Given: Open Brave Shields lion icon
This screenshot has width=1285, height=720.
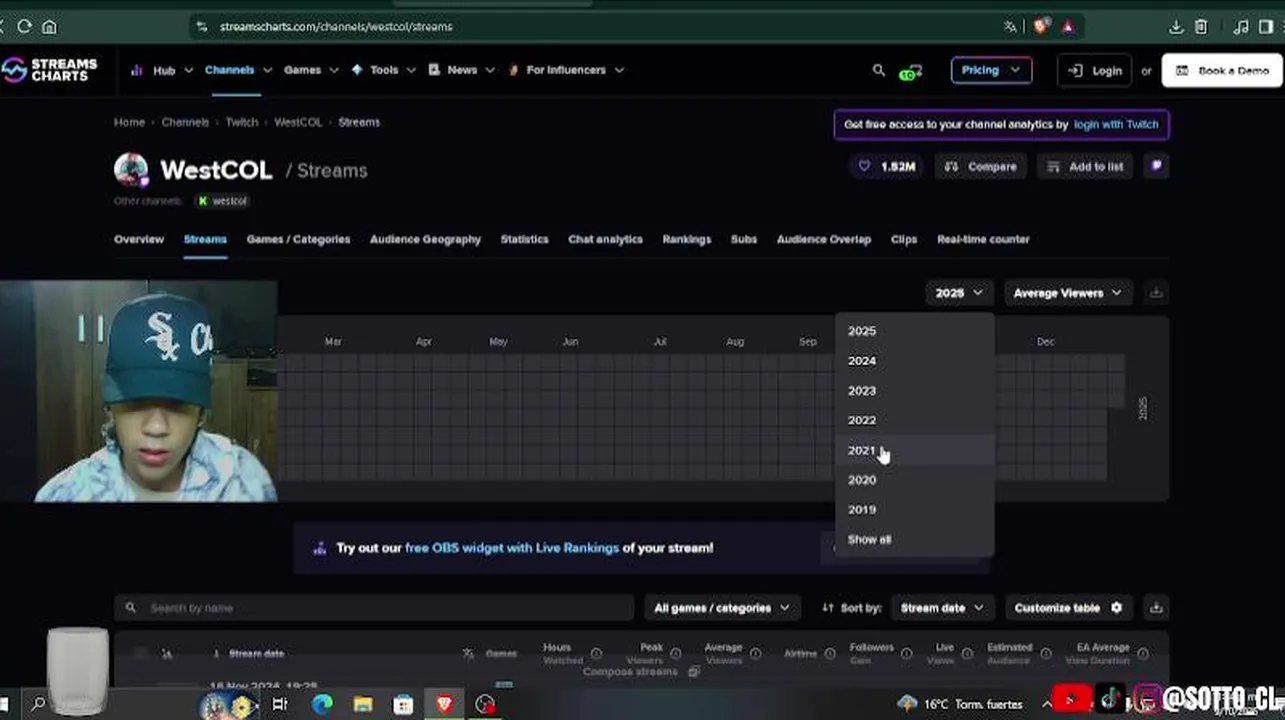Looking at the screenshot, I should [1042, 26].
